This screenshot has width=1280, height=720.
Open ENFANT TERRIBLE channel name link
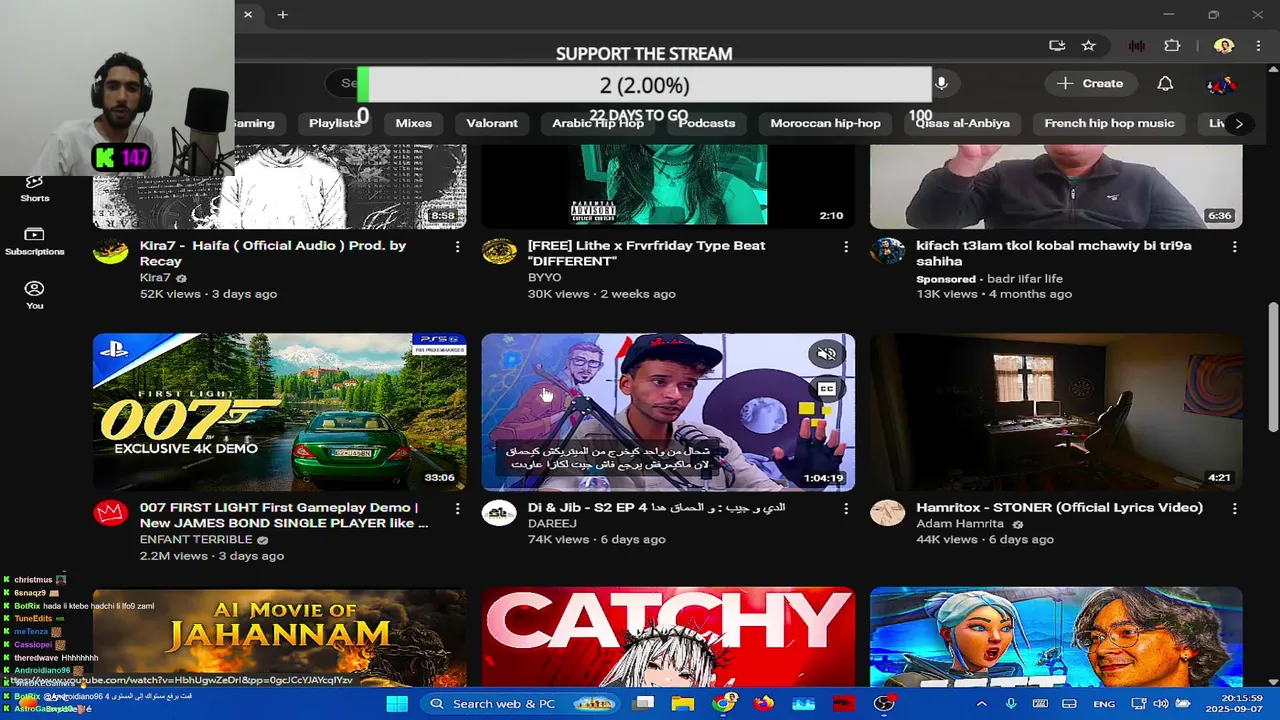tap(196, 539)
